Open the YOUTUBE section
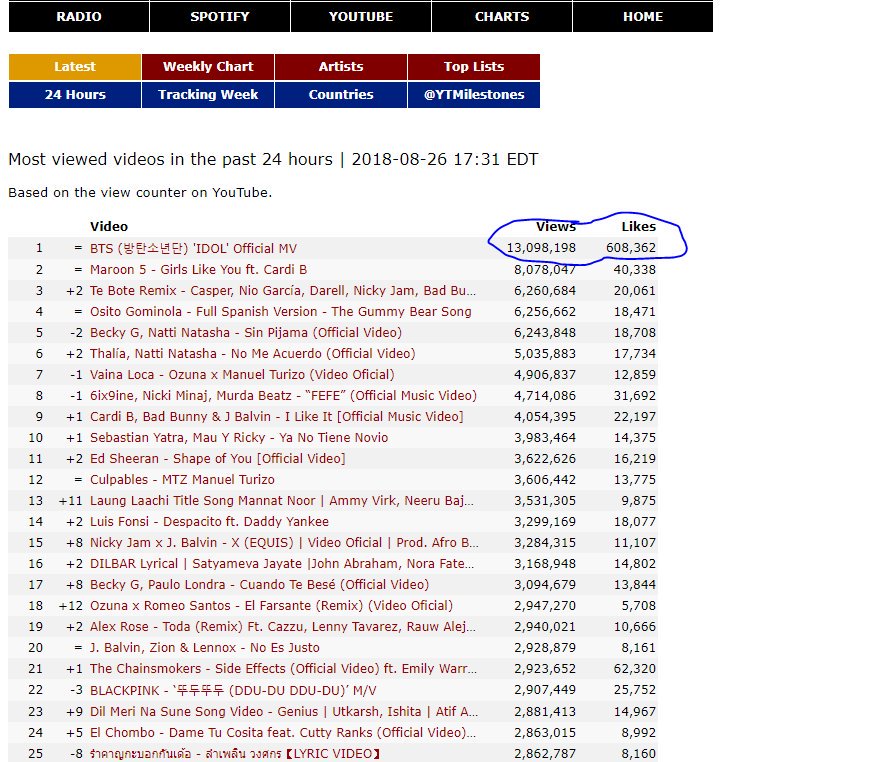 click(361, 17)
